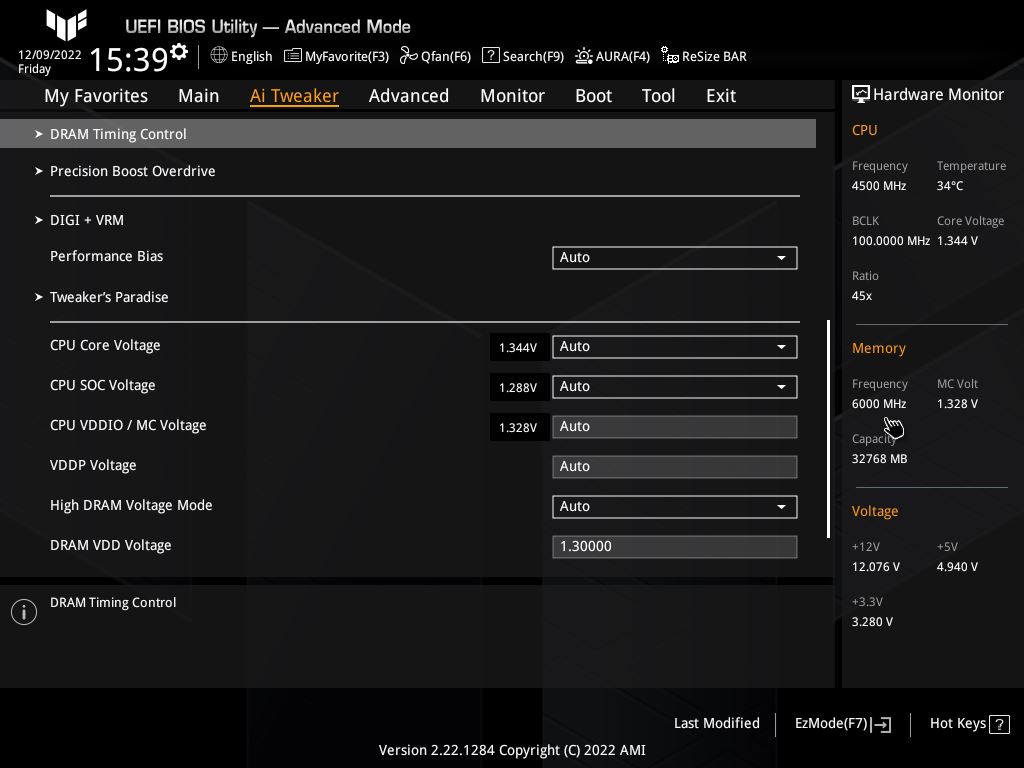Click Temperature 34°C value

[x=950, y=185]
